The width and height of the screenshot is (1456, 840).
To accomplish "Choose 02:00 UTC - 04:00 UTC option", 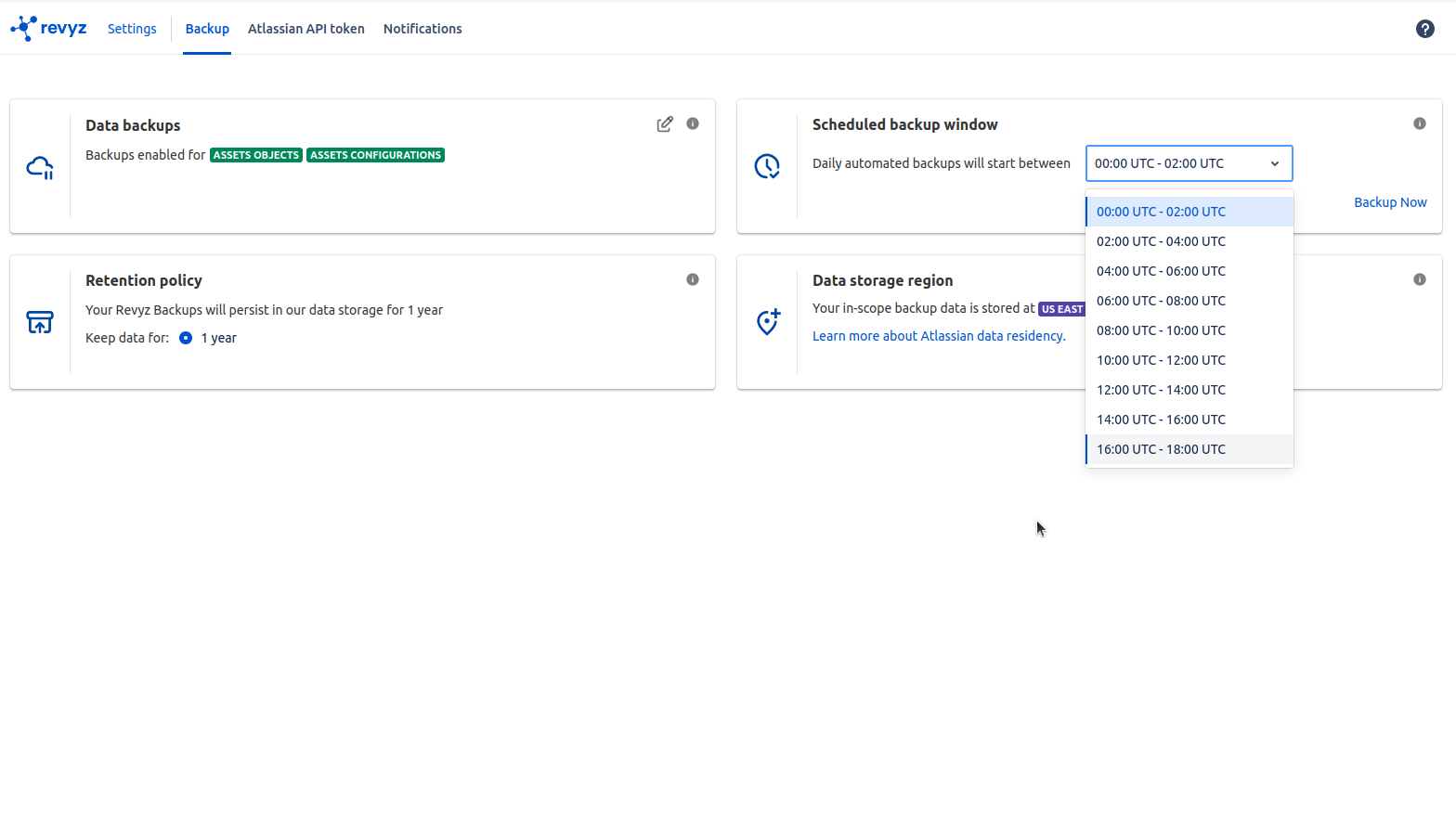I will point(1161,241).
